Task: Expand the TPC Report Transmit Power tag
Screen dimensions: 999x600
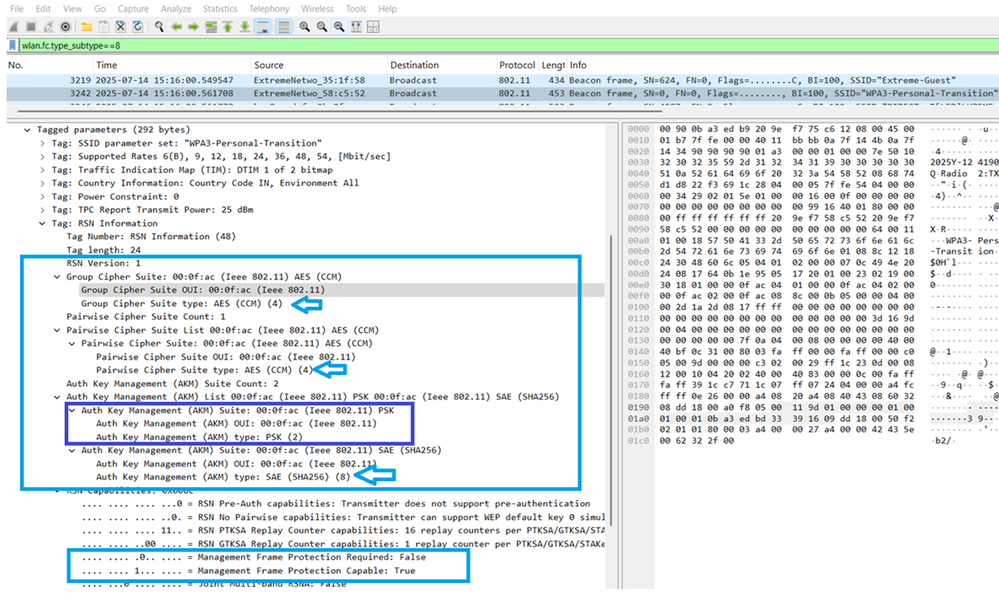Action: (x=42, y=210)
